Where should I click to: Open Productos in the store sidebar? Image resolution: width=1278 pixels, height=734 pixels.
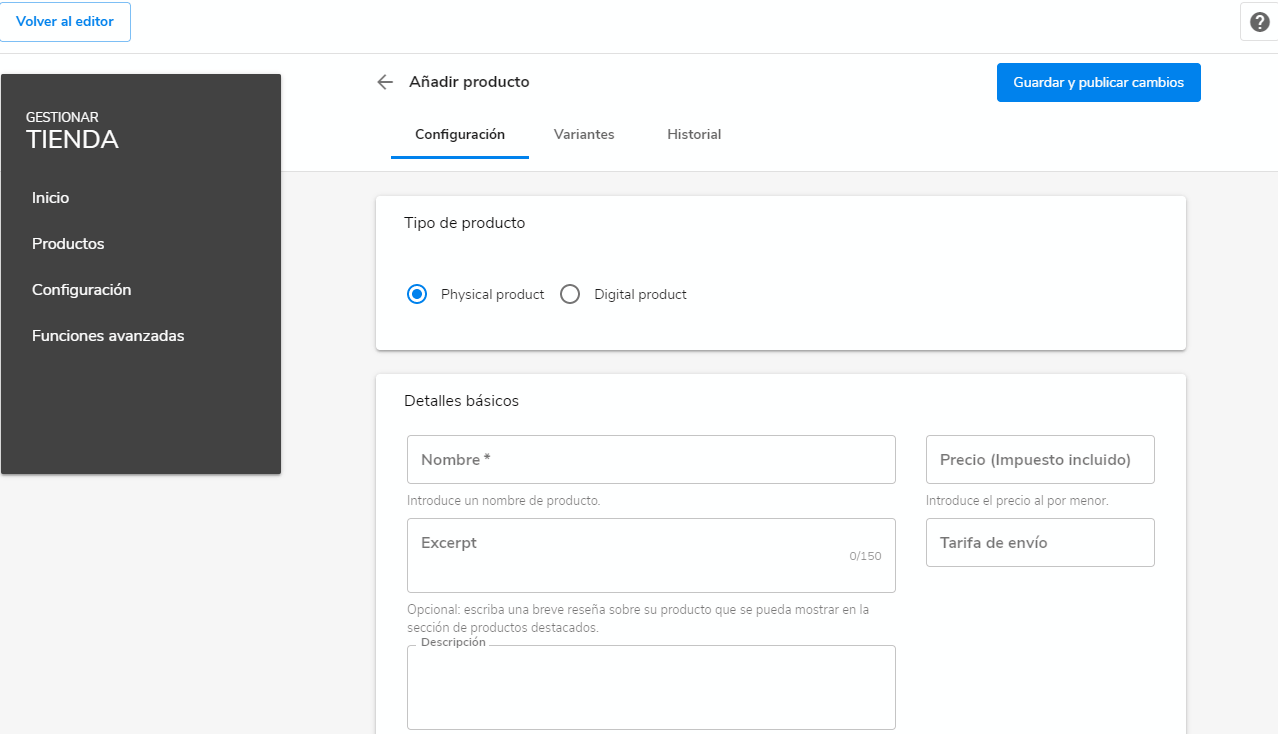coord(68,244)
